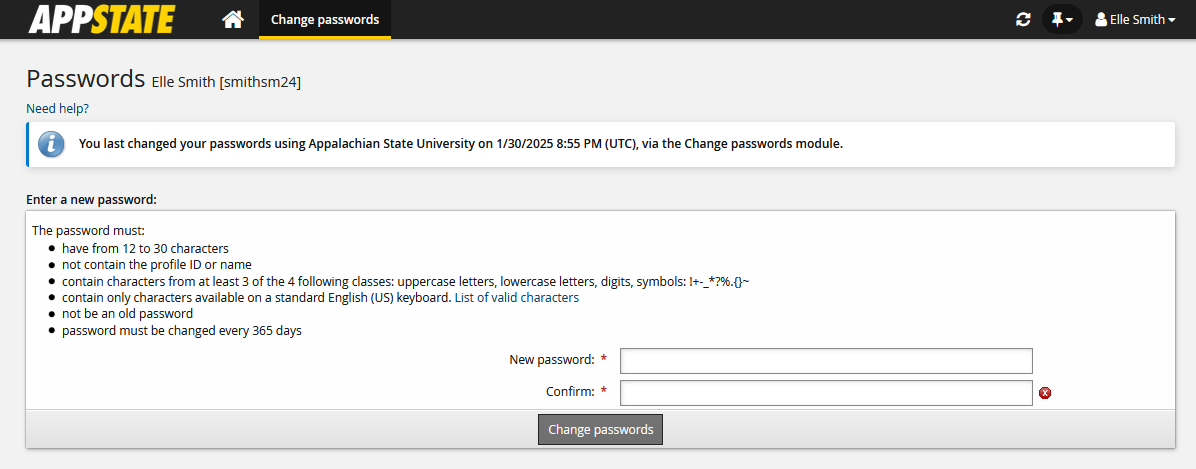This screenshot has height=469, width=1196.
Task: Click the username text smithsm24
Action: [260, 82]
